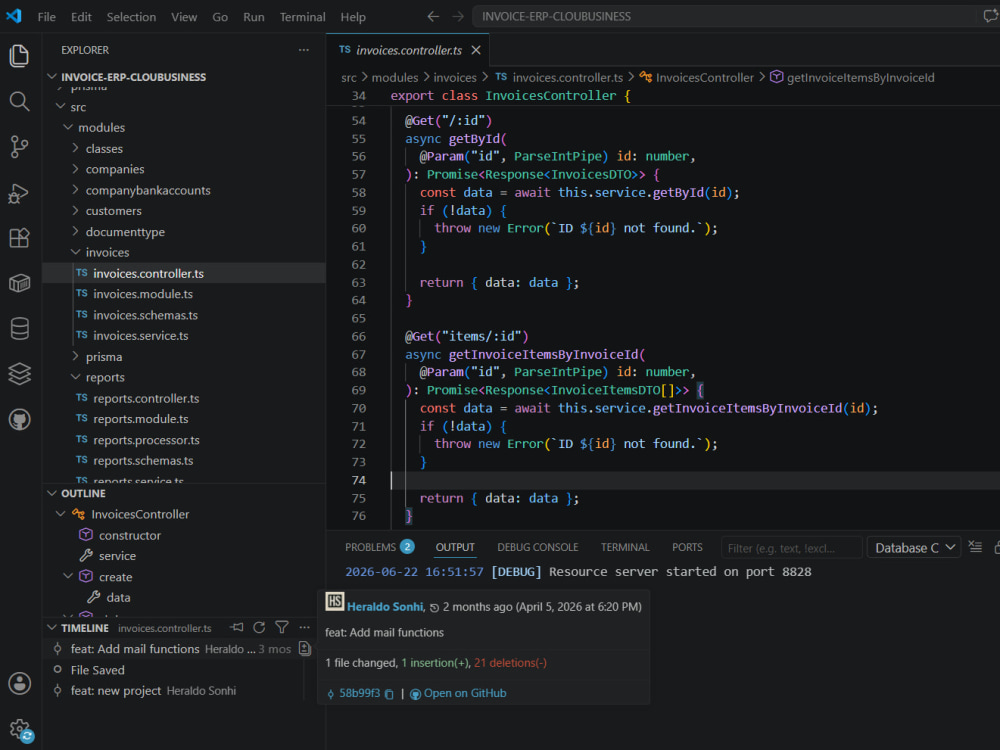Image resolution: width=1000 pixels, height=750 pixels.
Task: Open Timeline more actions ellipsis
Action: 304,628
